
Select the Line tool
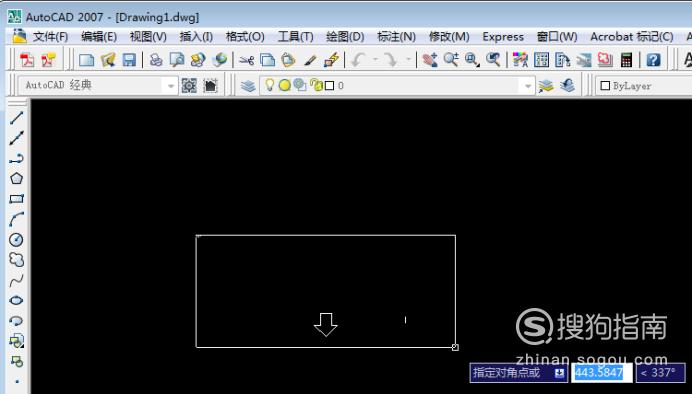[16, 118]
